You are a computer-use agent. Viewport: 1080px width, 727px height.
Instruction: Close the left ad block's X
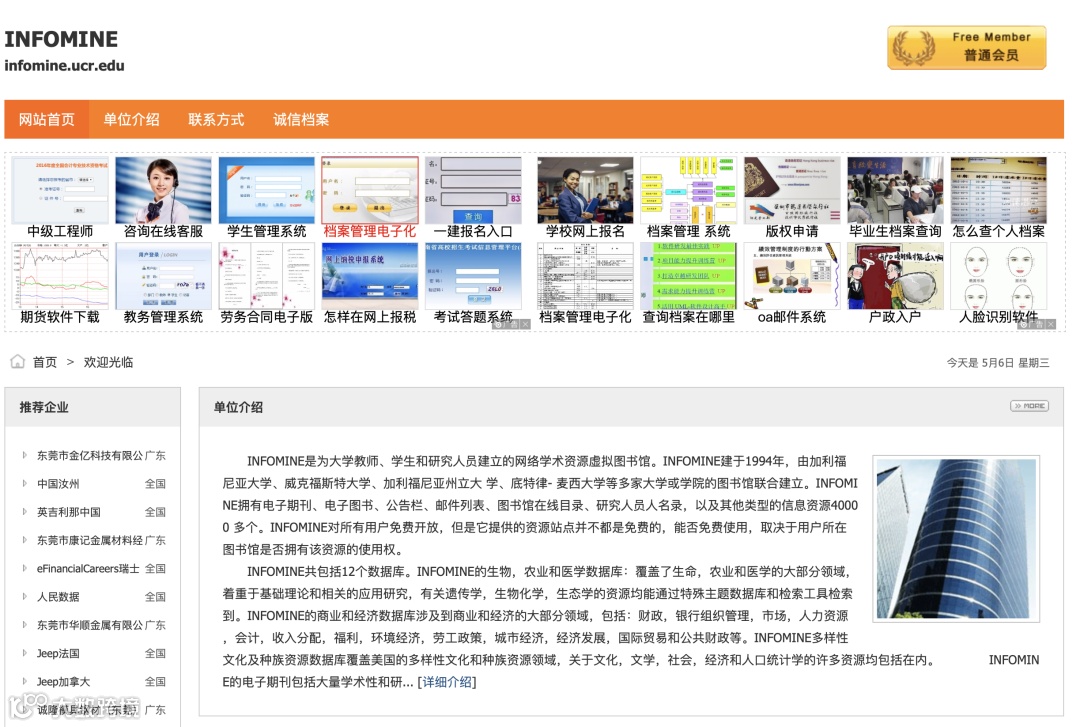coord(526,324)
